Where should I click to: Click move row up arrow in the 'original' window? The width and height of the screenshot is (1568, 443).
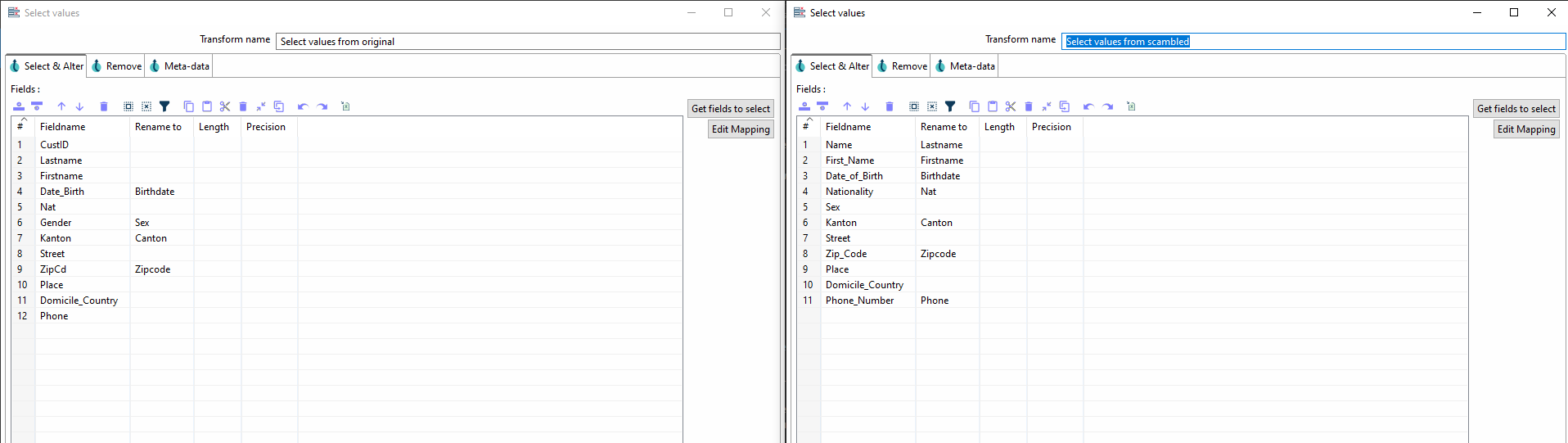coord(61,106)
